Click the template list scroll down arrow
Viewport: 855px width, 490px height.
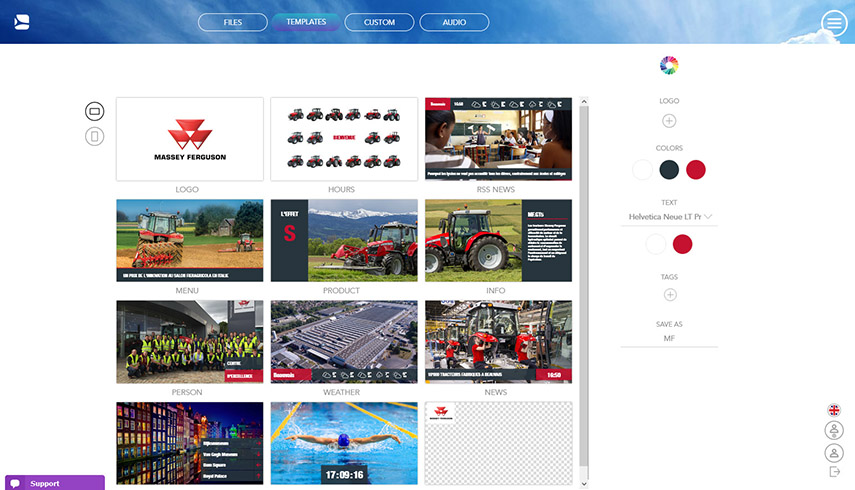point(584,483)
